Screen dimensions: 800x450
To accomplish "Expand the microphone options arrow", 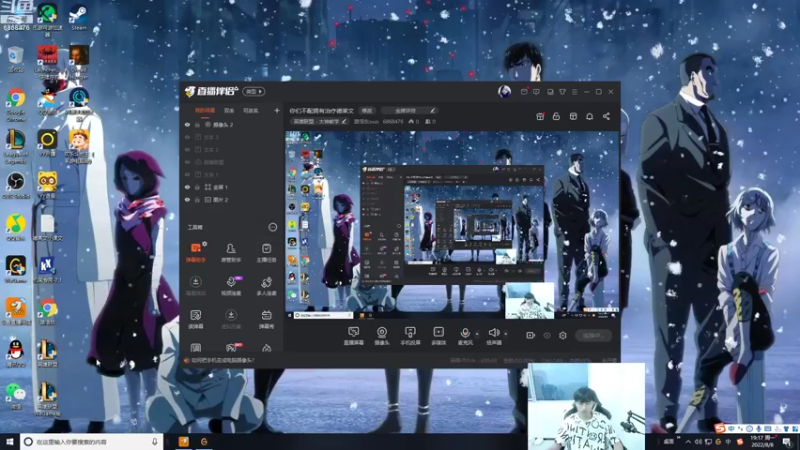I will click(x=477, y=334).
